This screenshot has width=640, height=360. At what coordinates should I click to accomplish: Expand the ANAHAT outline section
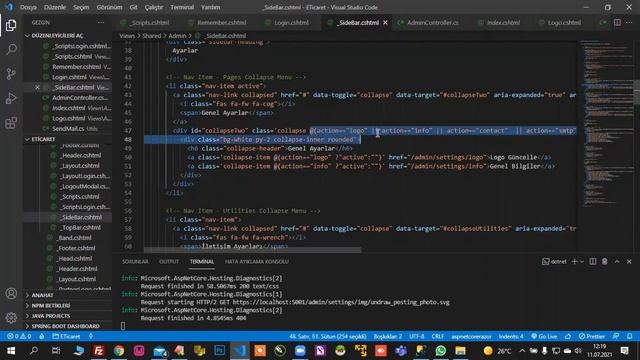point(42,295)
